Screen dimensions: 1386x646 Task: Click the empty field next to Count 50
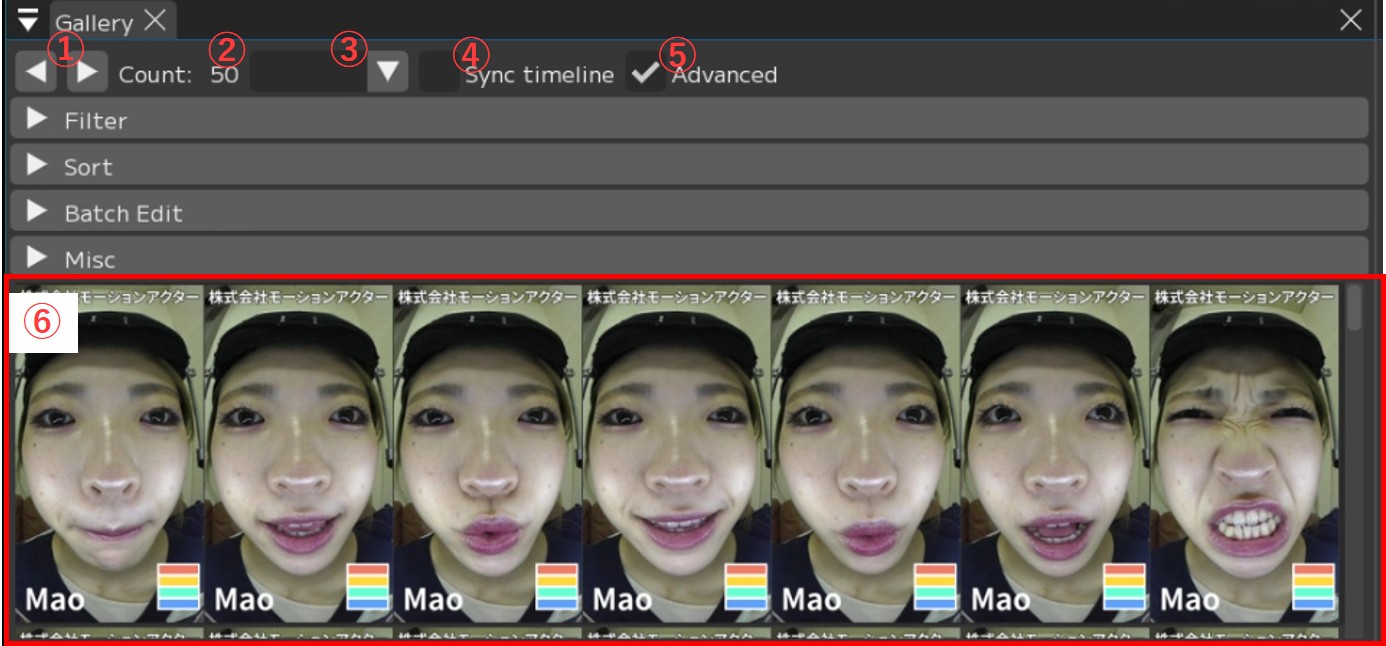click(307, 74)
